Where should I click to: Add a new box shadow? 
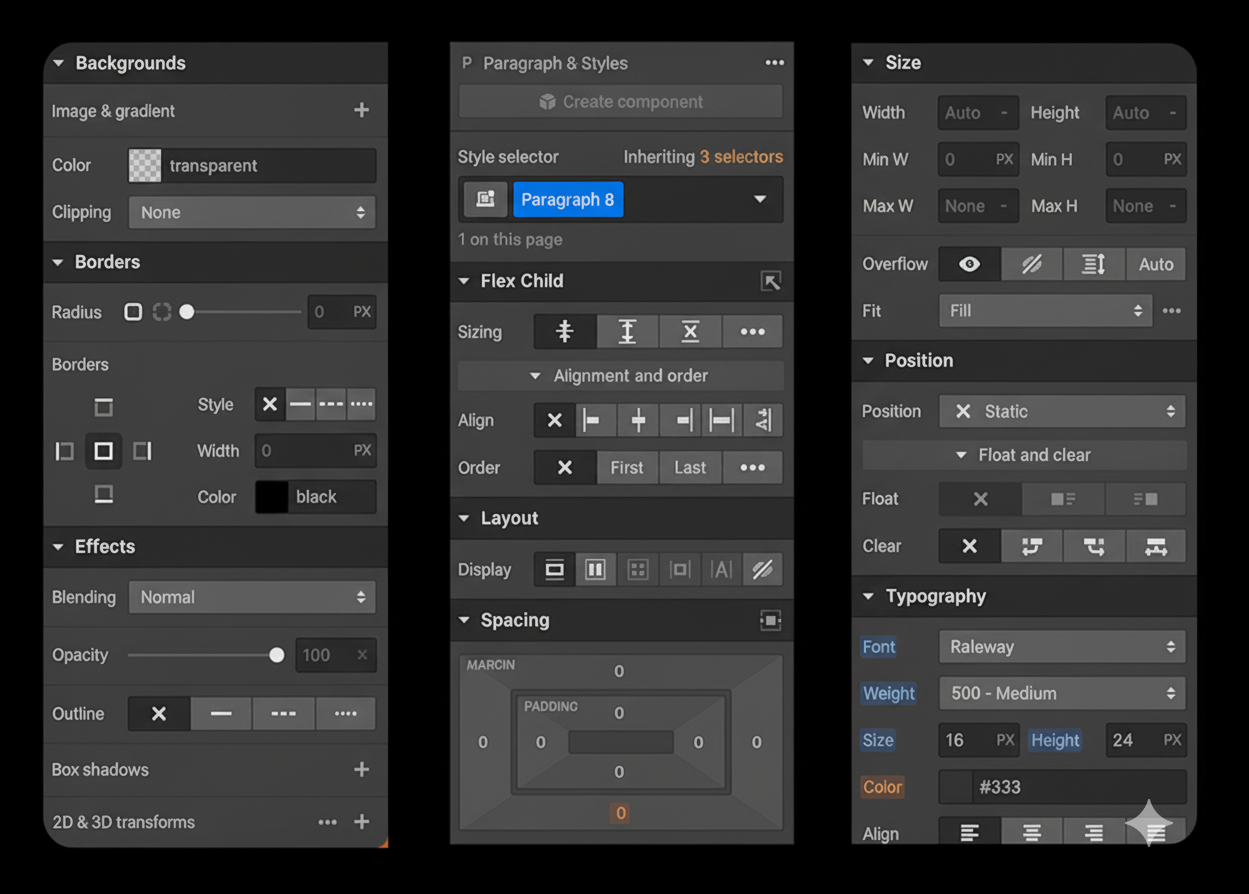click(361, 769)
